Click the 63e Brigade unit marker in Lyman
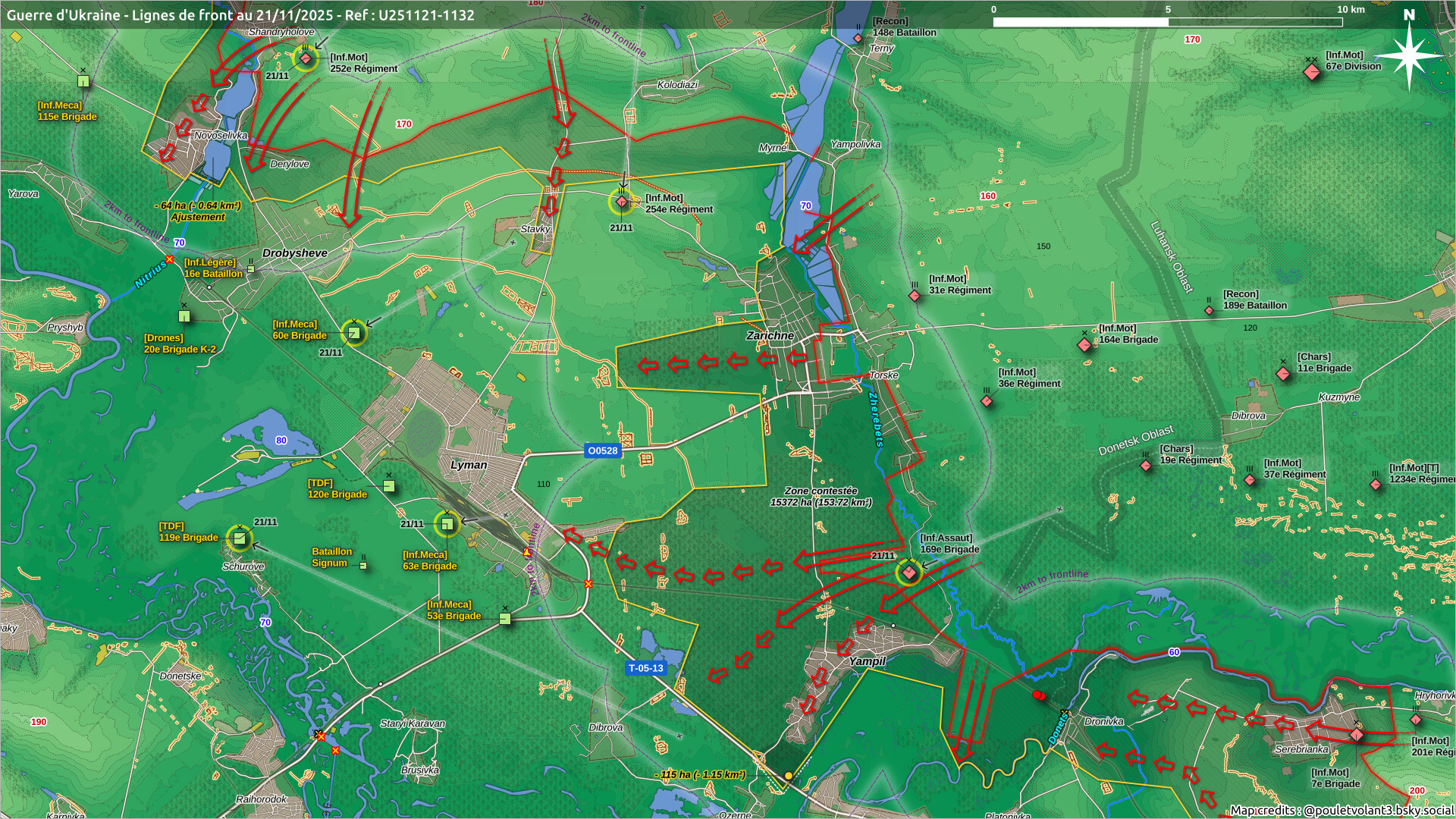1456x819 pixels. click(447, 523)
